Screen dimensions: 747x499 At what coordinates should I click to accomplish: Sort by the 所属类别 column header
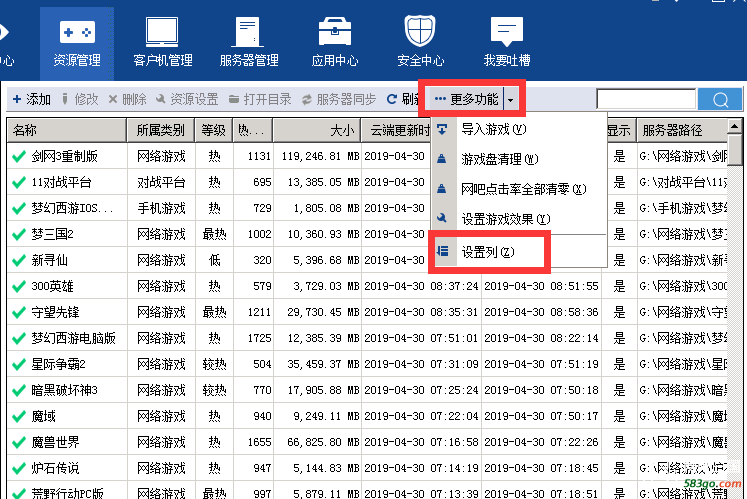[x=161, y=130]
